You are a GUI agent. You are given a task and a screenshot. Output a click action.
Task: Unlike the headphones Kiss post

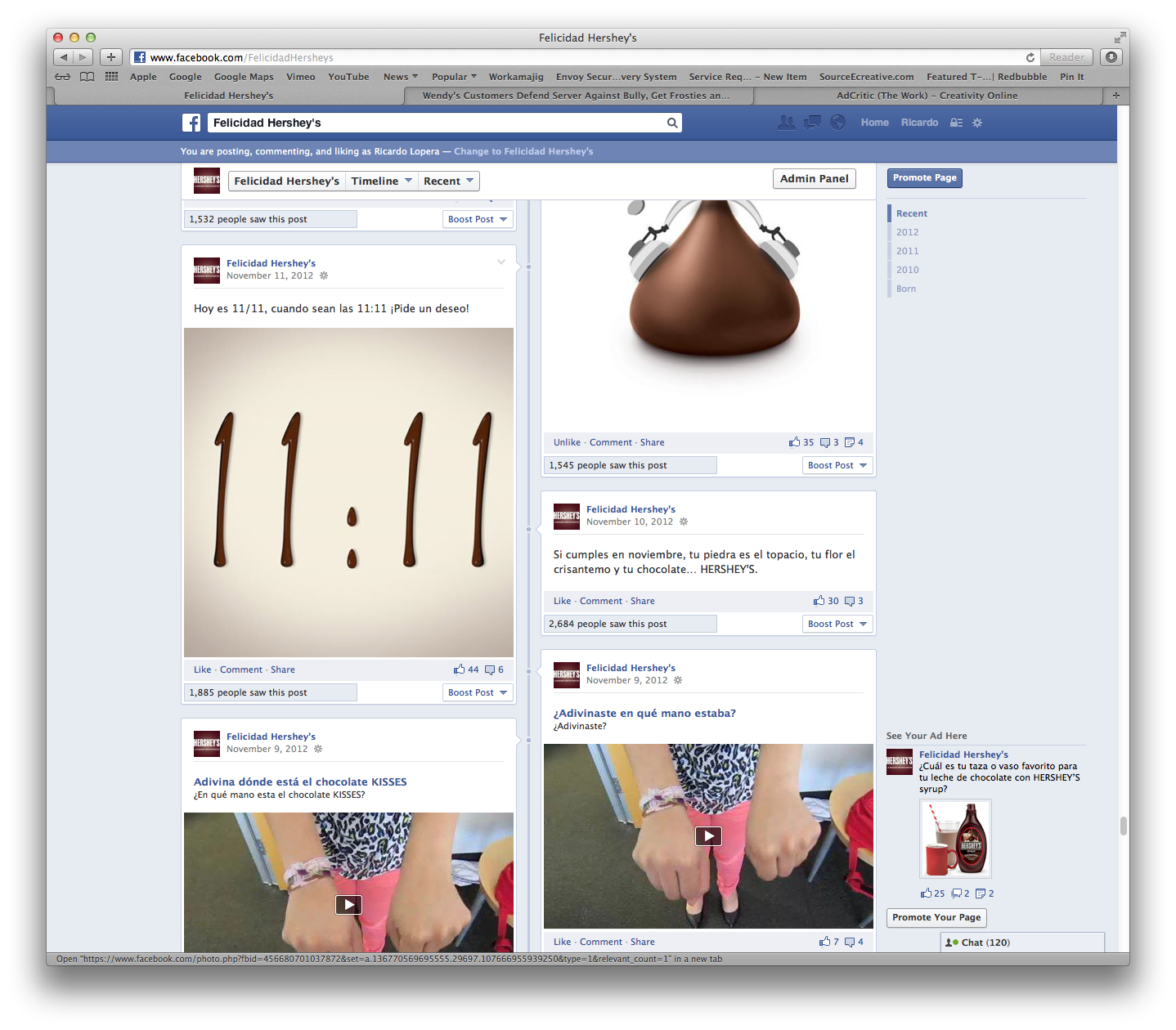tap(567, 442)
